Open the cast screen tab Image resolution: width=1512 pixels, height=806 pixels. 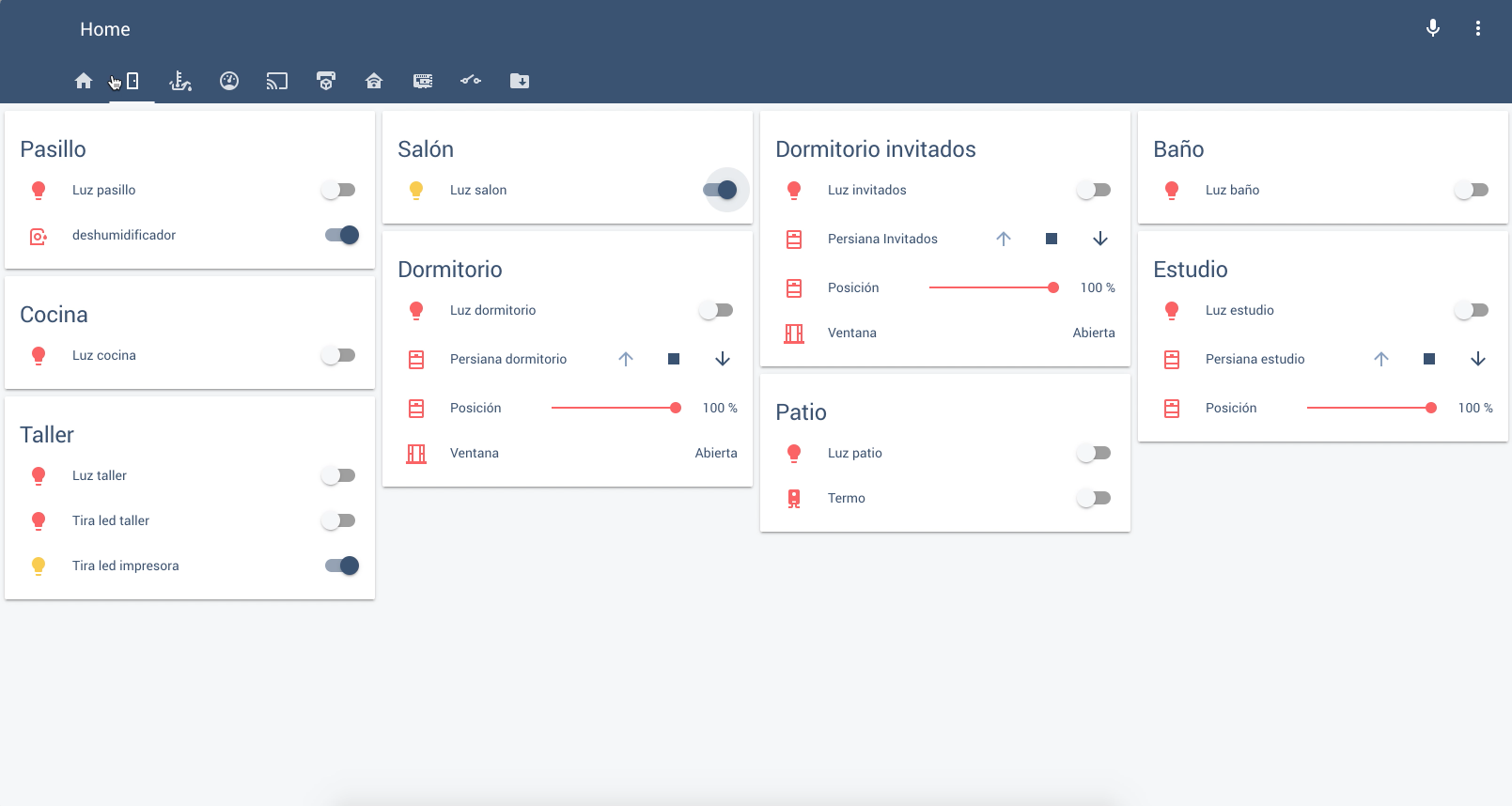(277, 81)
